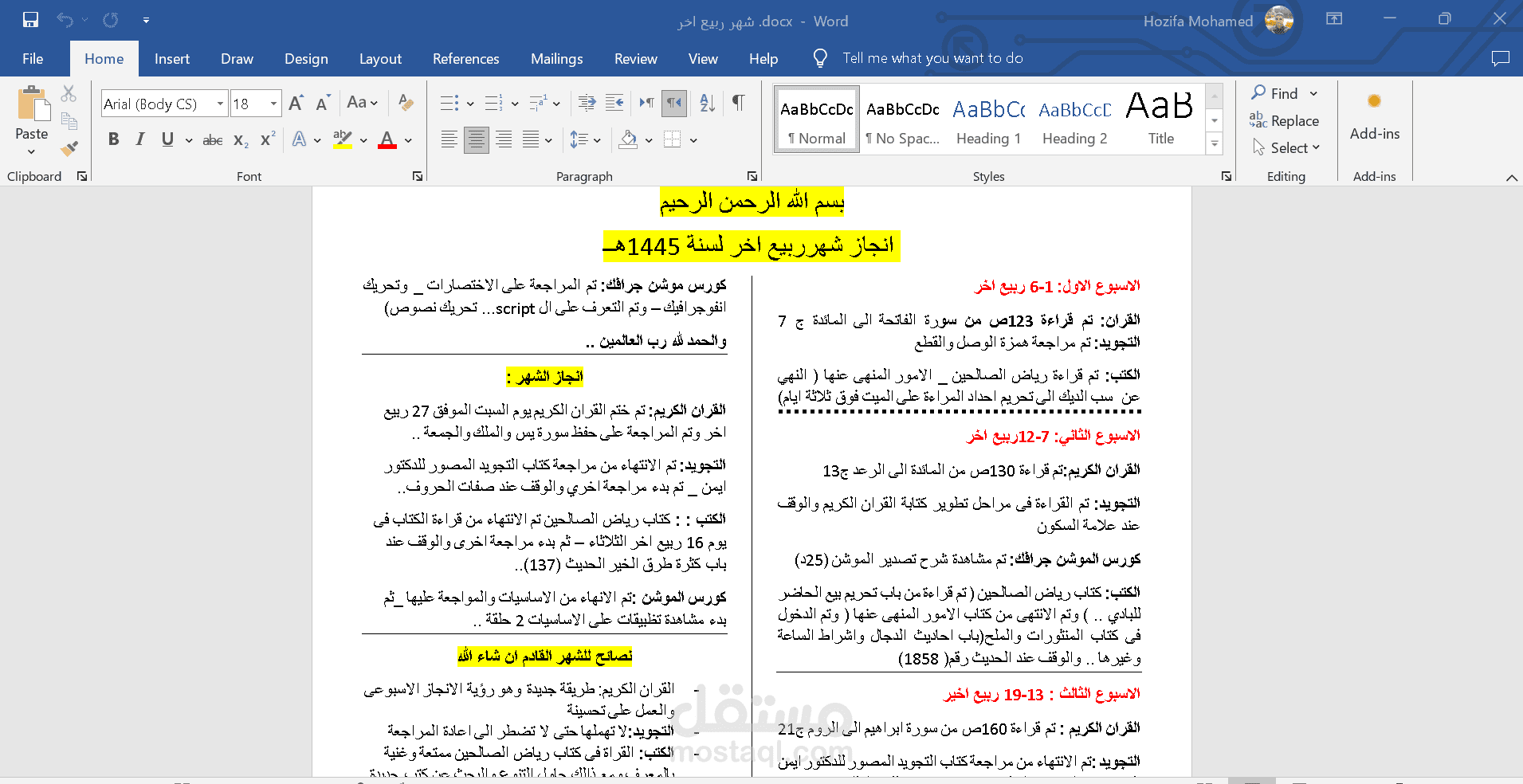Apply the Heading 2 style
Screen dimensions: 1523x784
[1074, 119]
